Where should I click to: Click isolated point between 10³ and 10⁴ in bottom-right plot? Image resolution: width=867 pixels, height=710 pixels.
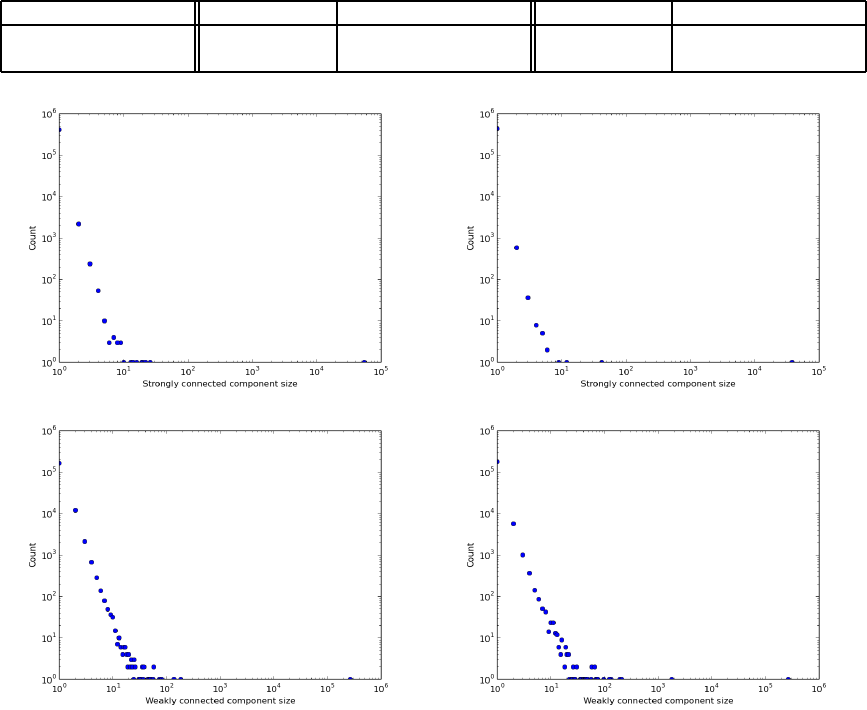[x=671, y=679]
